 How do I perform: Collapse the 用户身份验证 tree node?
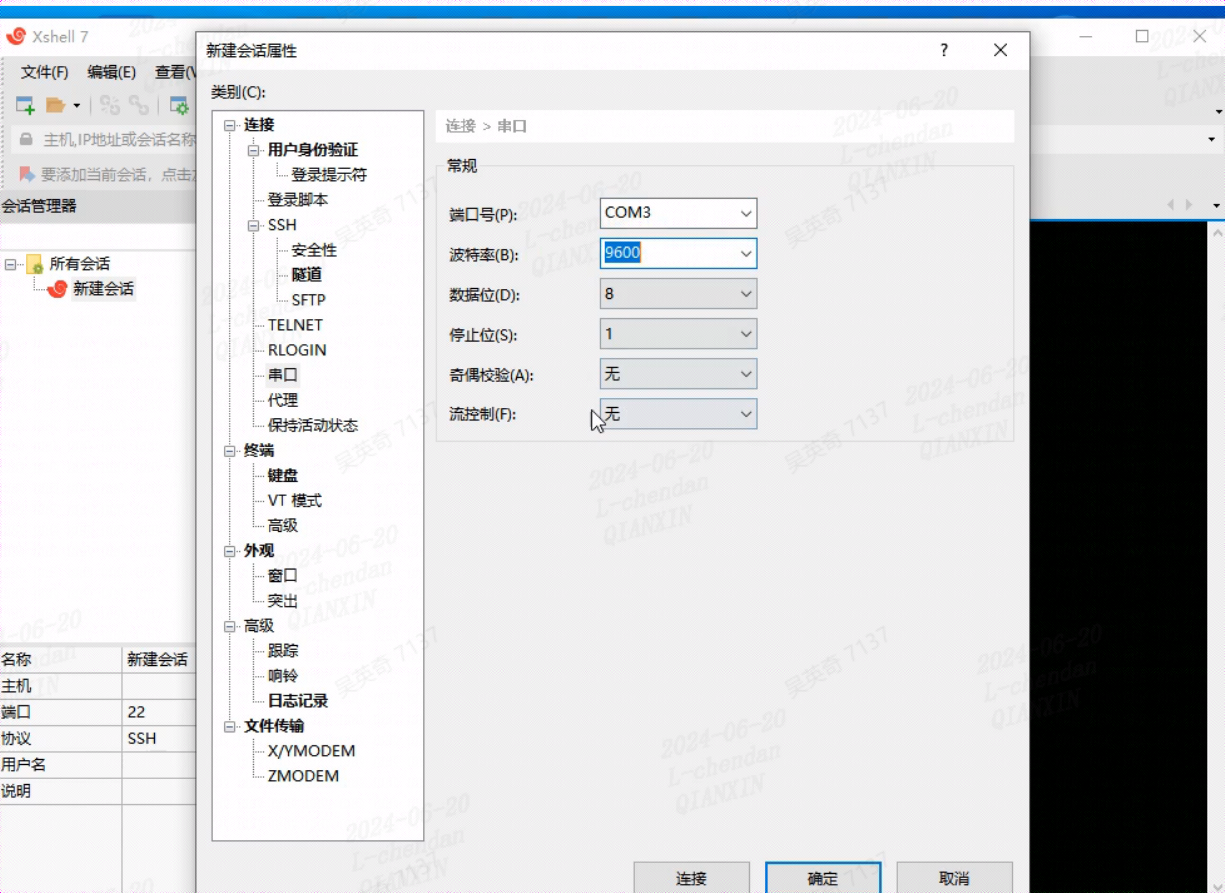tap(254, 150)
